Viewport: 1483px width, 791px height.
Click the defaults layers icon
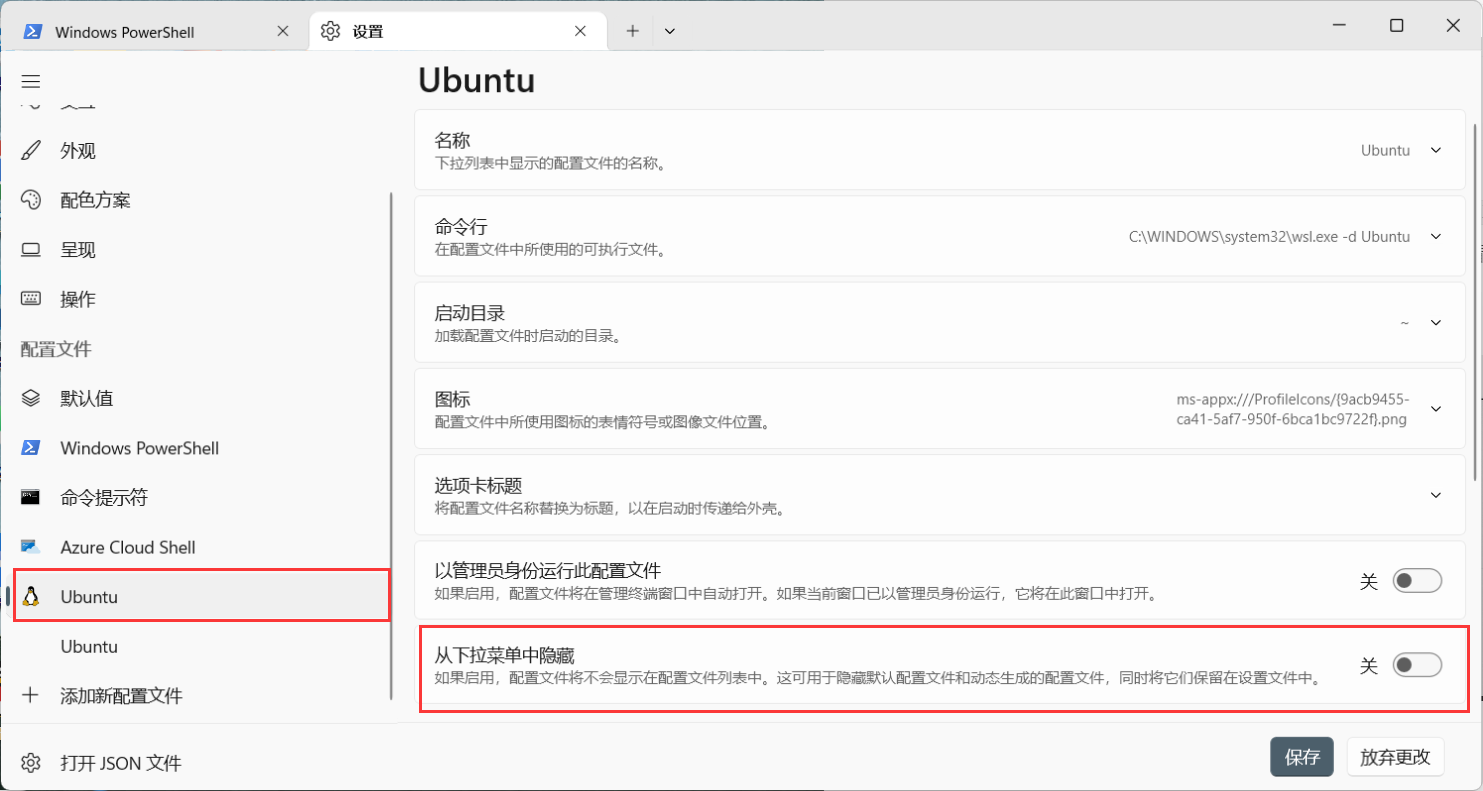31,398
